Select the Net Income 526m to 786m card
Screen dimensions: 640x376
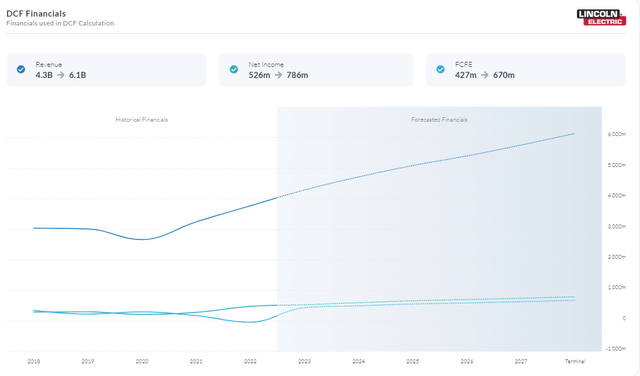click(x=316, y=69)
